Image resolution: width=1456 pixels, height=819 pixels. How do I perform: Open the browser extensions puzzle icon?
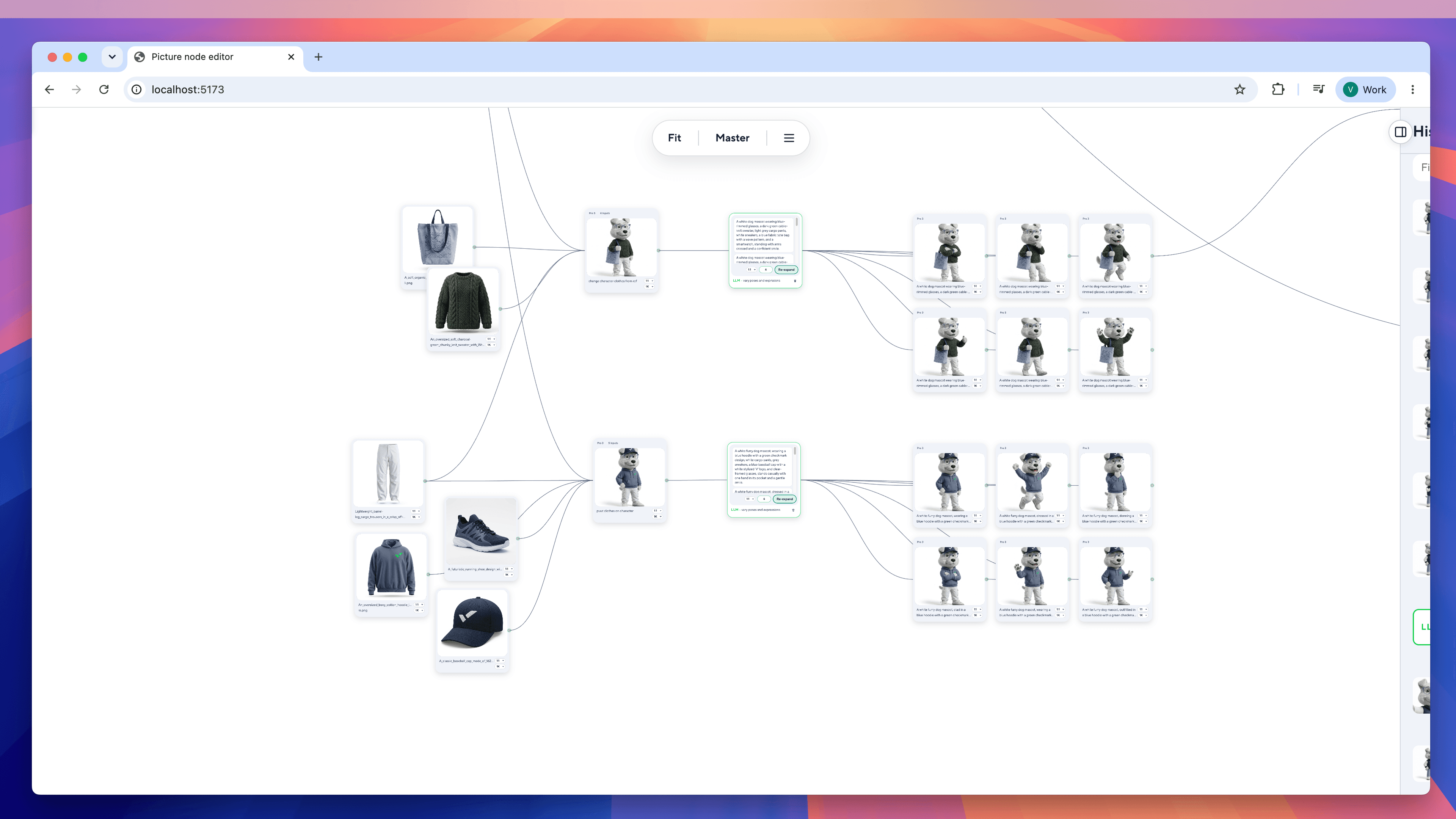pos(1278,89)
